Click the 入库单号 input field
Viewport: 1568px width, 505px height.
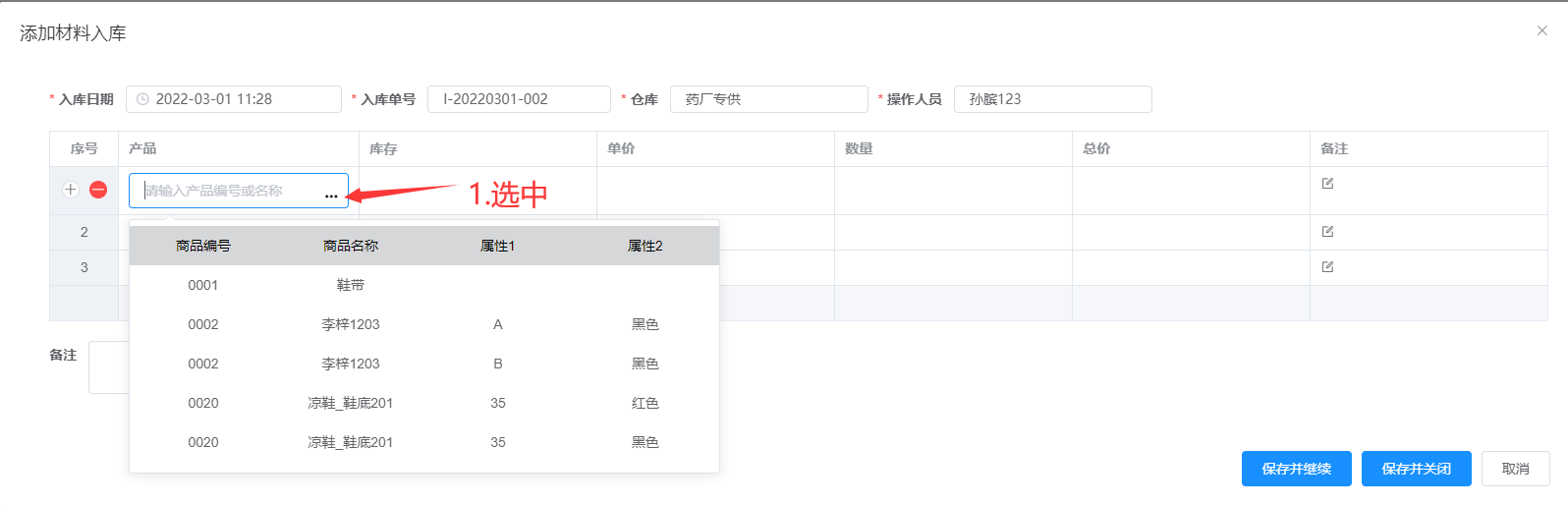coord(519,99)
